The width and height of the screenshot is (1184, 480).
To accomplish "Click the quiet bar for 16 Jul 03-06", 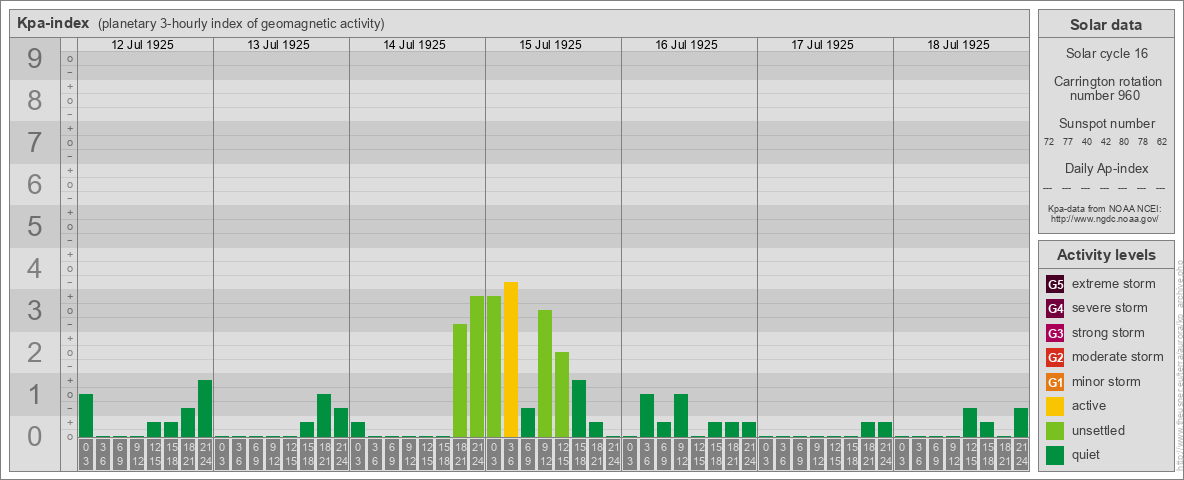I will click(x=646, y=415).
